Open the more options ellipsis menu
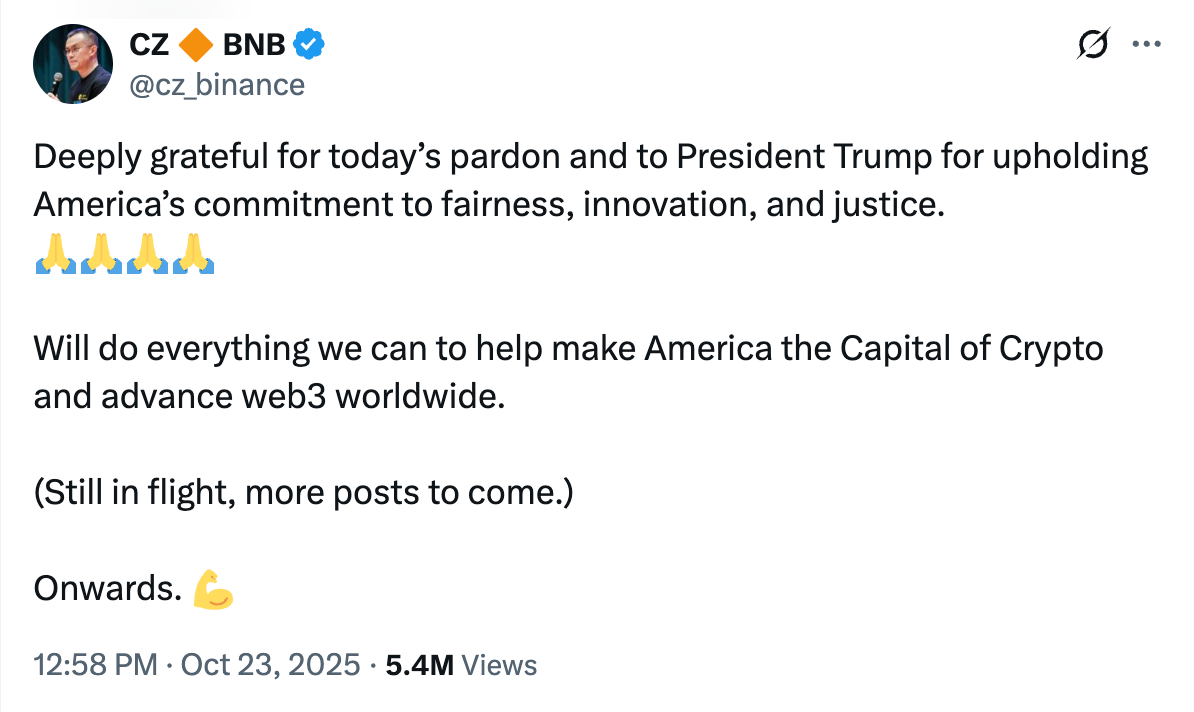The width and height of the screenshot is (1194, 712). tap(1146, 43)
